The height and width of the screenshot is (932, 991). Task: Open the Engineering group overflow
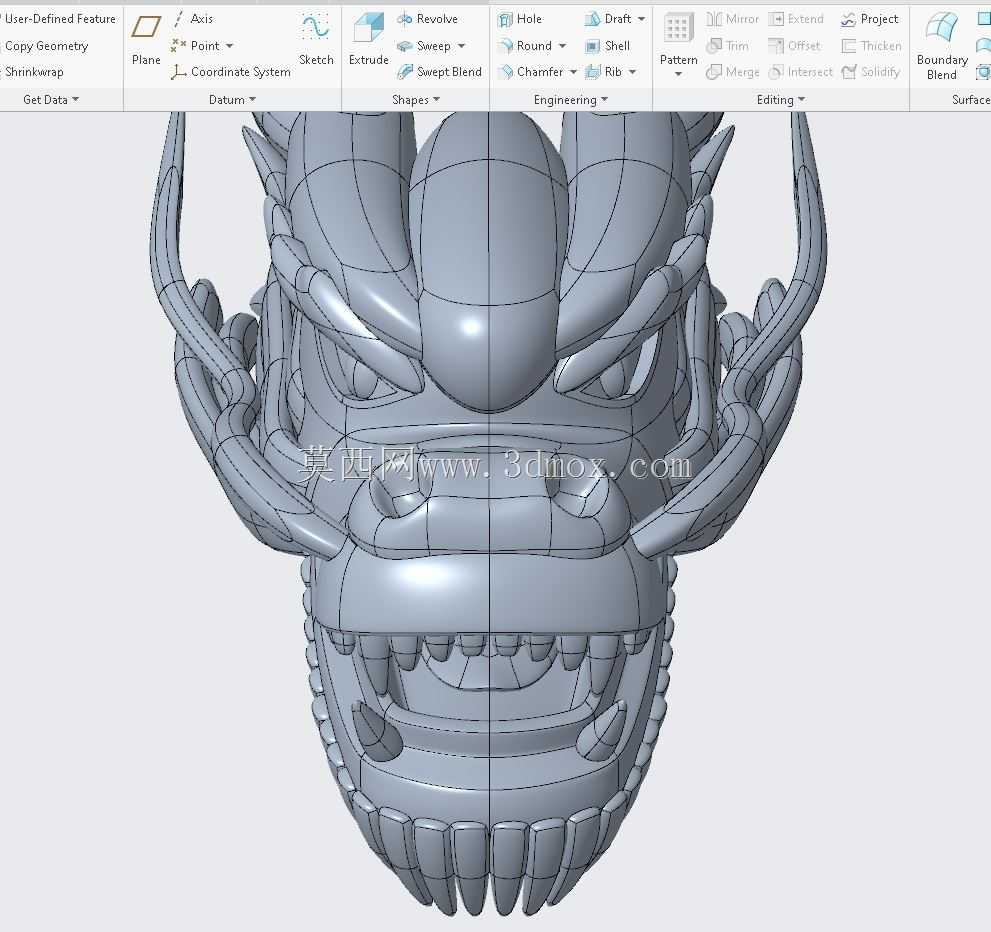[x=570, y=100]
